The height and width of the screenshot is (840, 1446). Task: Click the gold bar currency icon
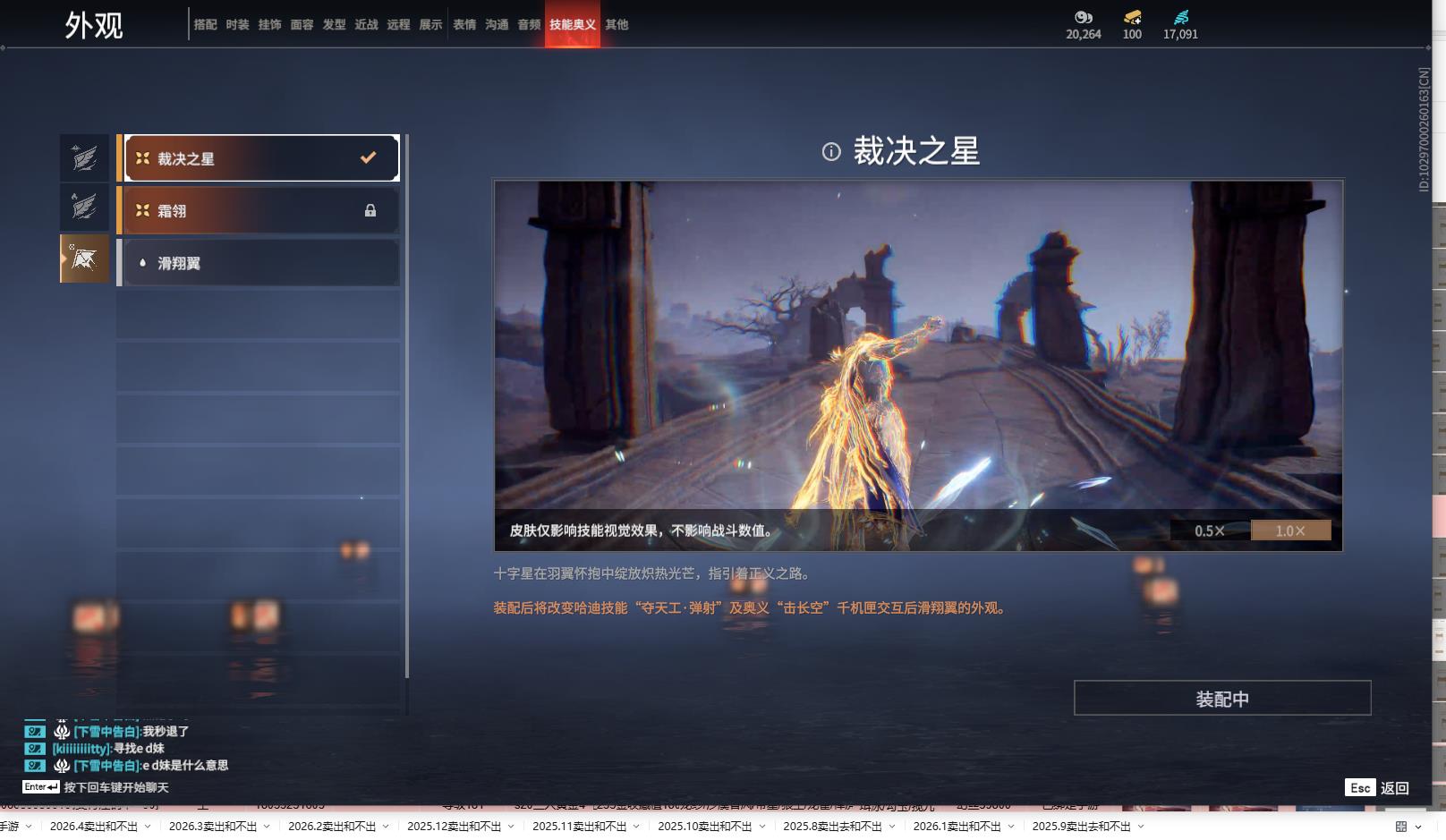tap(1132, 17)
